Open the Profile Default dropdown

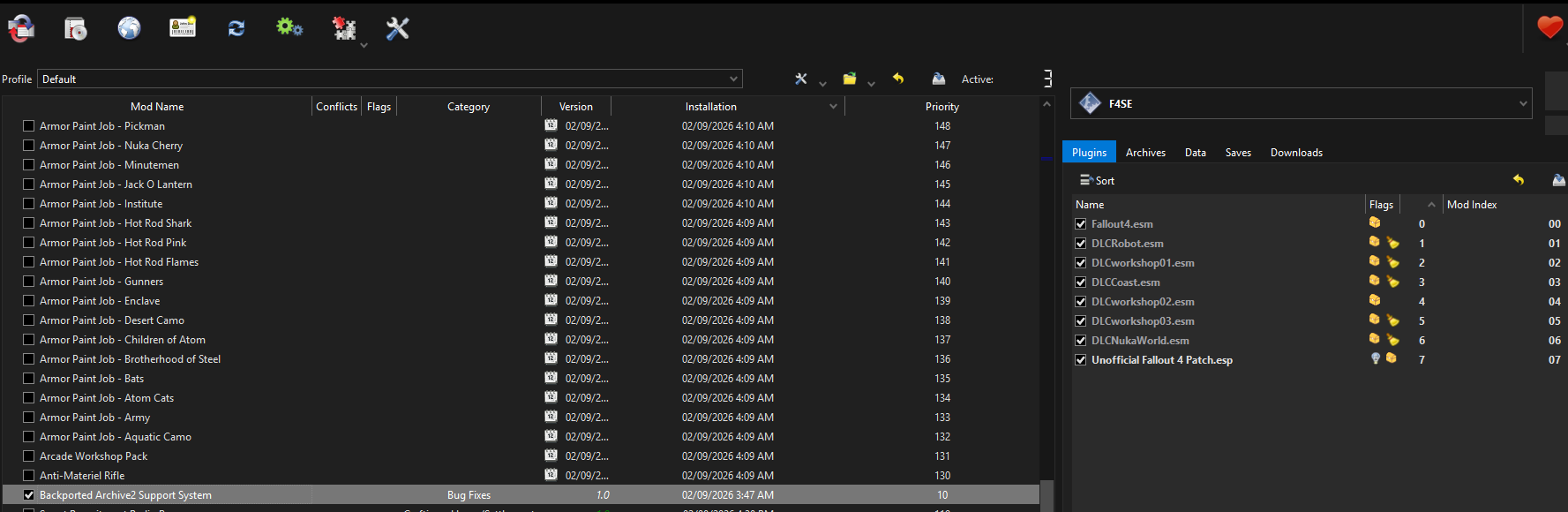pyautogui.click(x=389, y=79)
